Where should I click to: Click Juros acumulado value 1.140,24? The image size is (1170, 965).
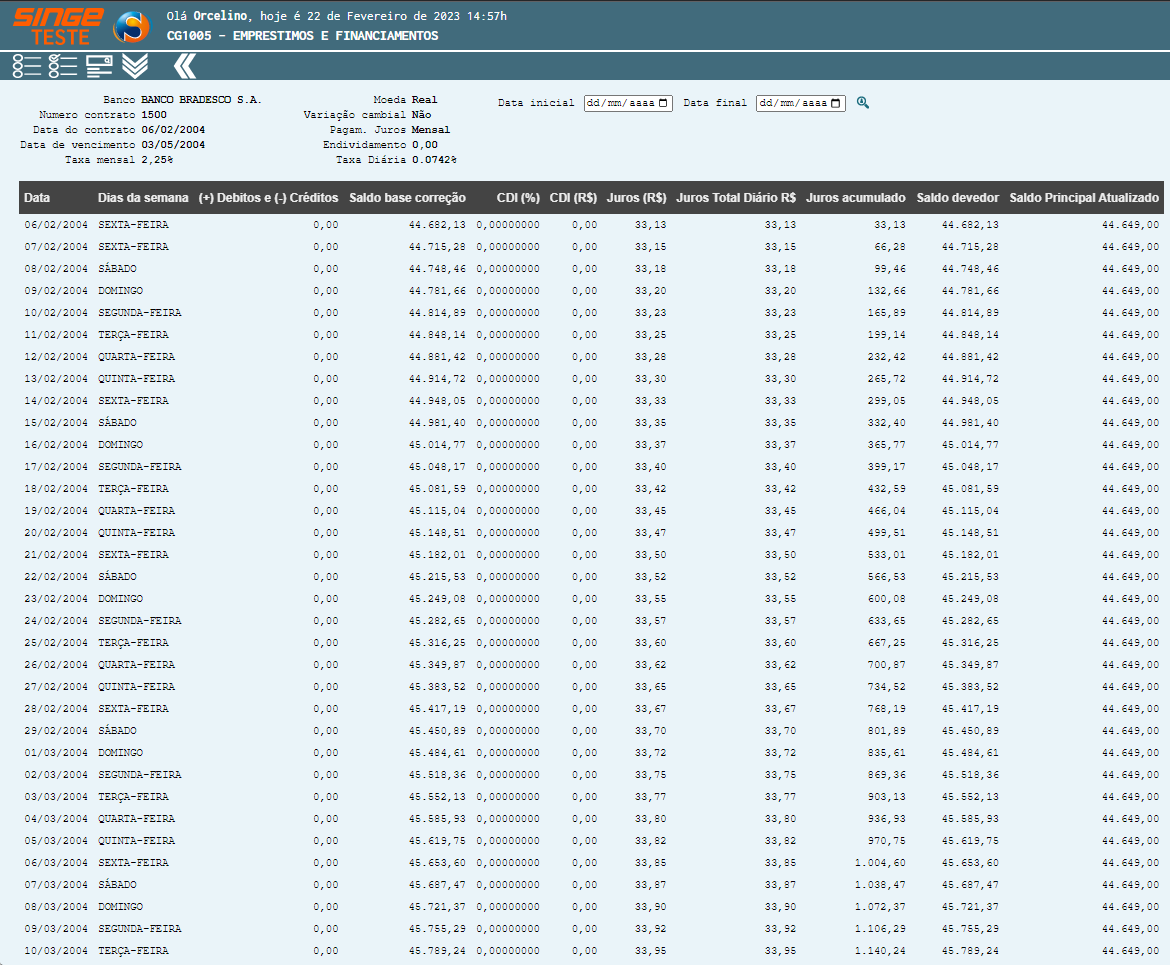point(880,951)
